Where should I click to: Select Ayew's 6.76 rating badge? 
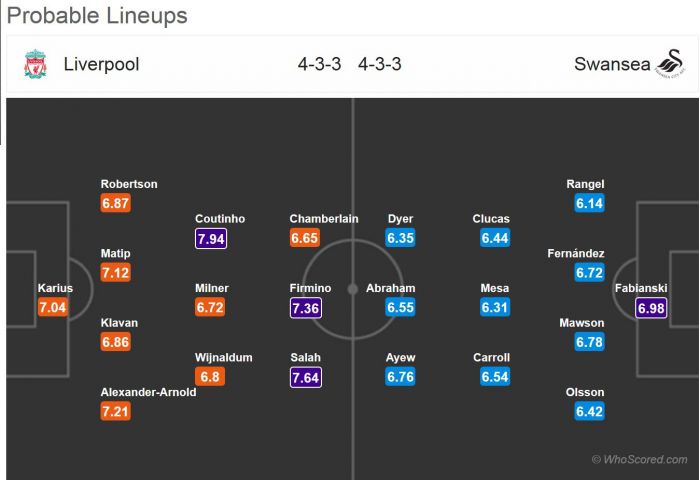coord(402,377)
